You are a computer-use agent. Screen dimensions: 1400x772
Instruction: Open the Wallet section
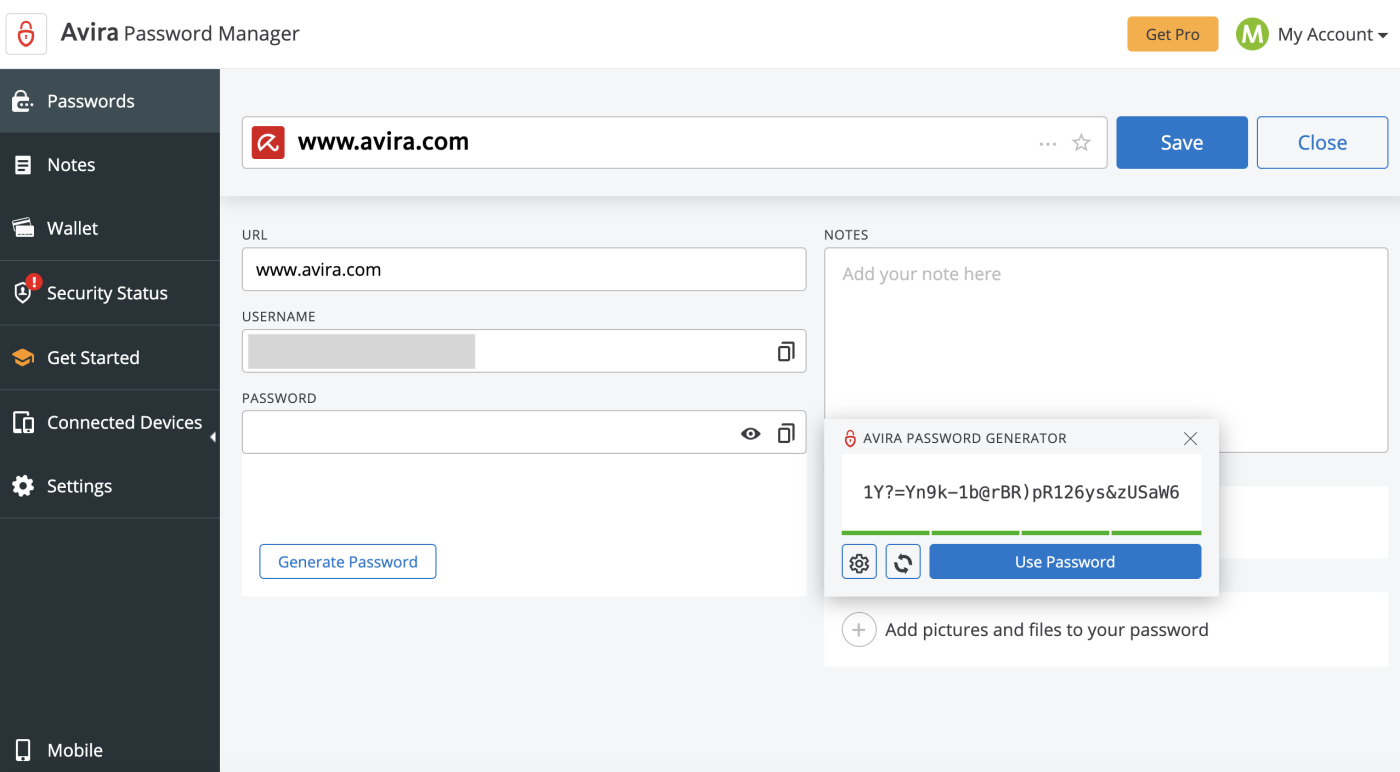click(72, 228)
